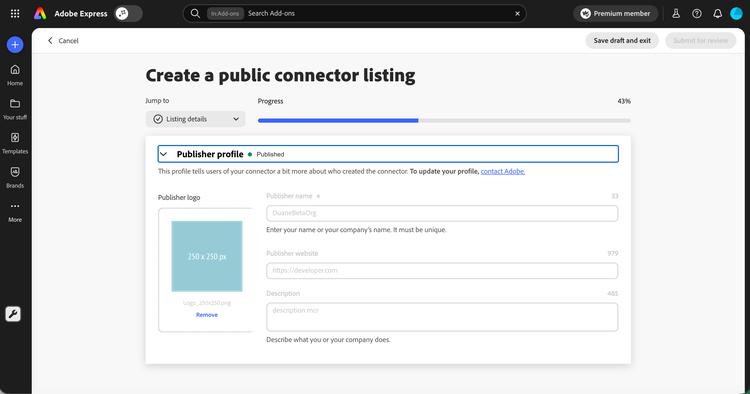Screen dimensions: 750x394
Task: Click the Create a public connector listing heading
Action: (x=280, y=76)
